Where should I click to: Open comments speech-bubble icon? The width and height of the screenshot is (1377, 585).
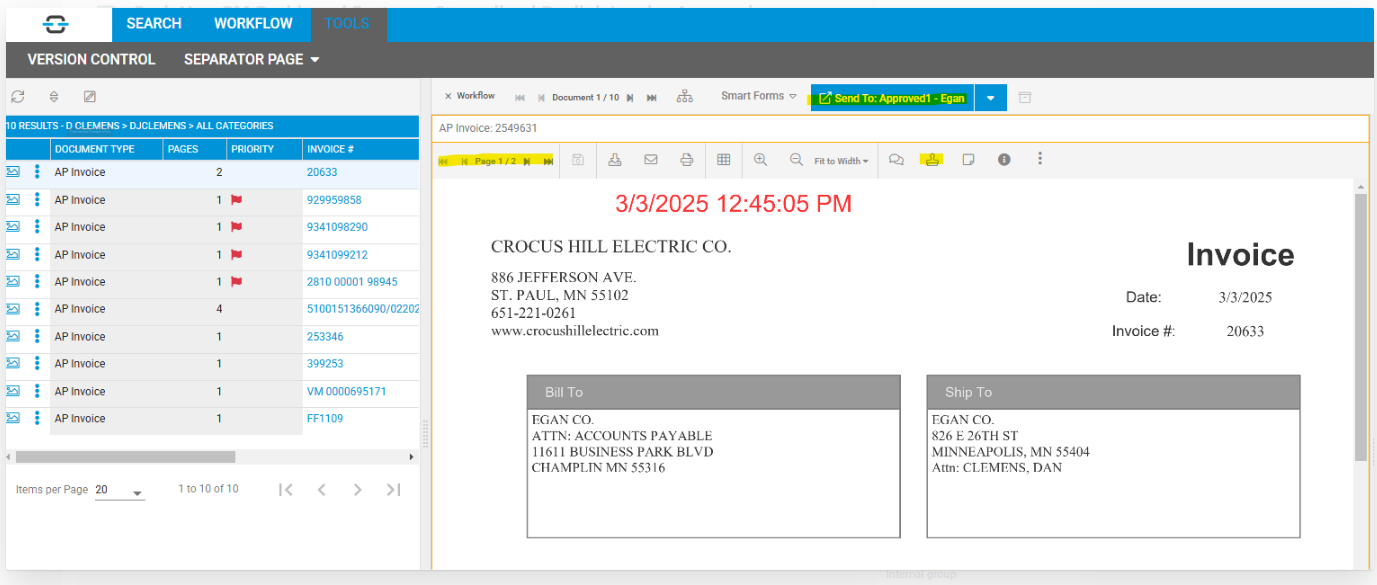pyautogui.click(x=896, y=160)
